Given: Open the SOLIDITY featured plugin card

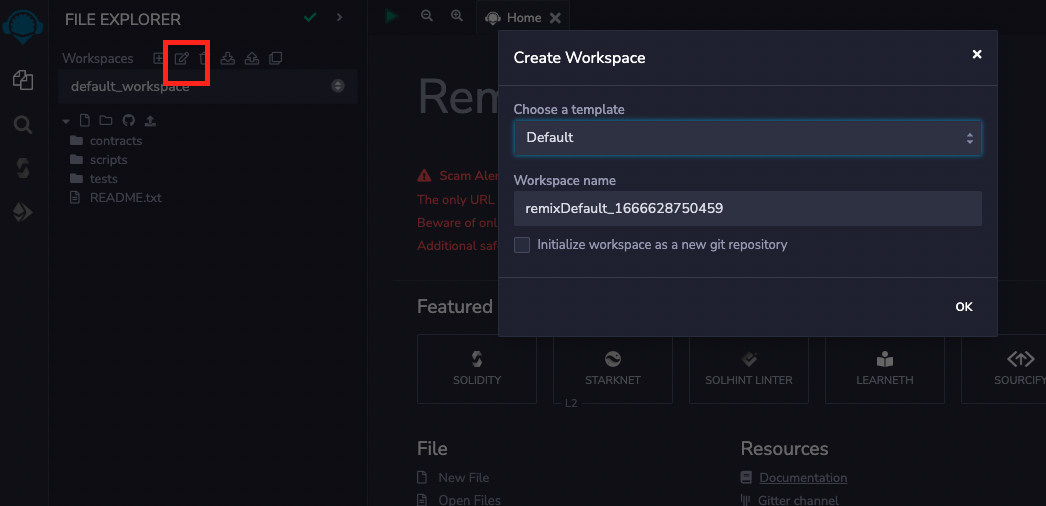Looking at the screenshot, I should (477, 369).
